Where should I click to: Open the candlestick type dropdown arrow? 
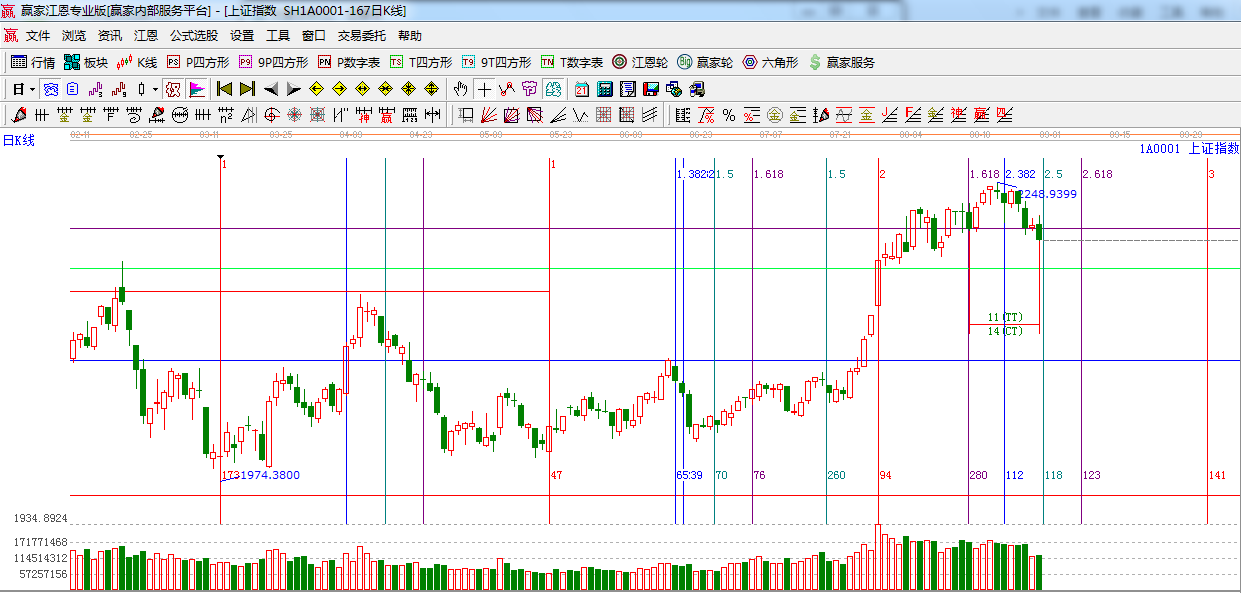click(x=155, y=89)
